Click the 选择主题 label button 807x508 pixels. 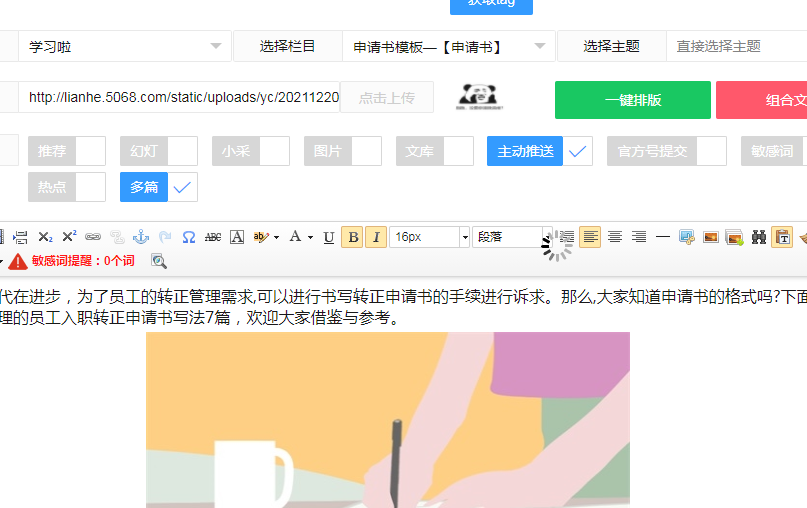611,46
